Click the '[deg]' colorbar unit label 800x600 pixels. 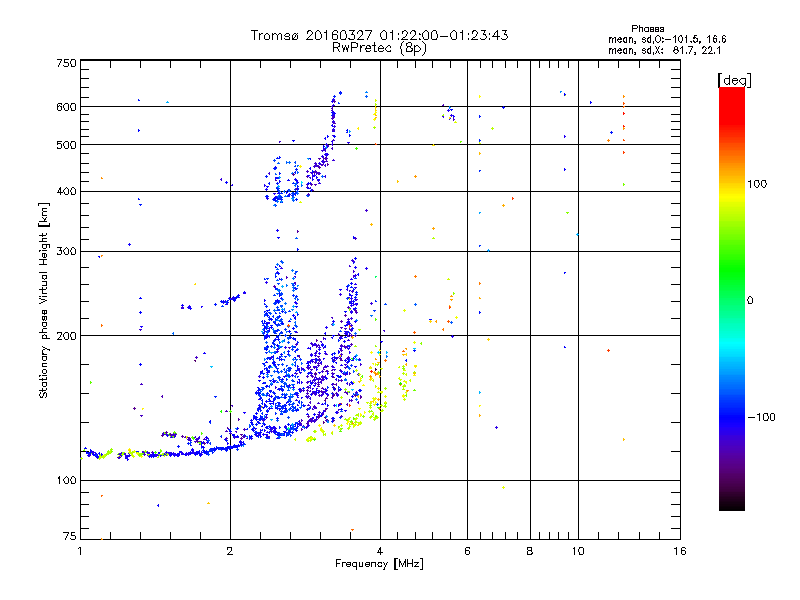point(734,80)
